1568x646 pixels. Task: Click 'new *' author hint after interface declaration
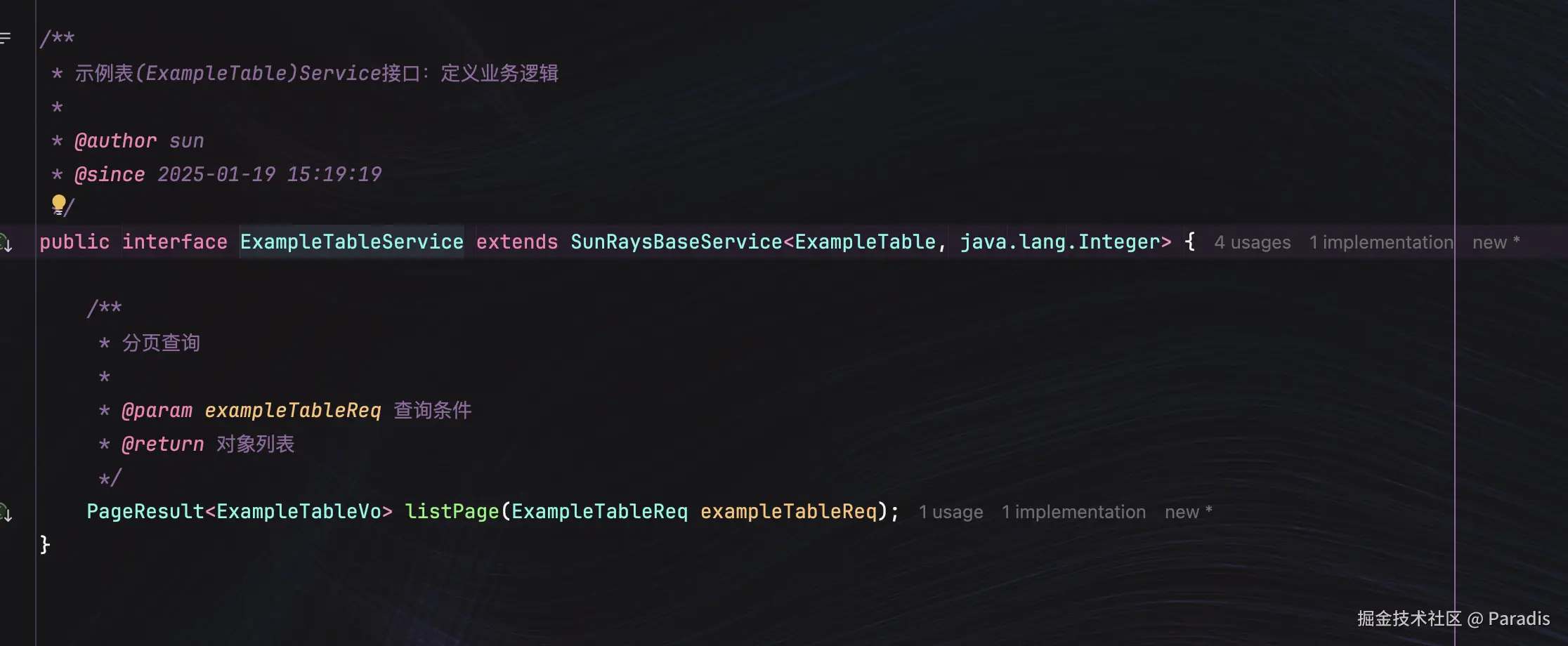click(1496, 242)
